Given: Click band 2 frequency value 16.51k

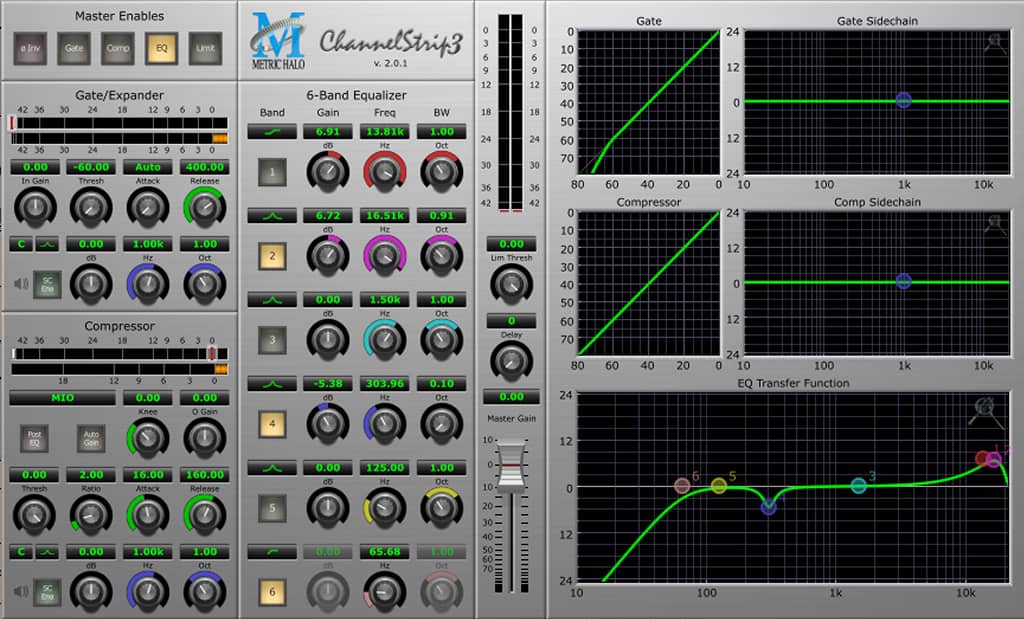Looking at the screenshot, I should 385,215.
